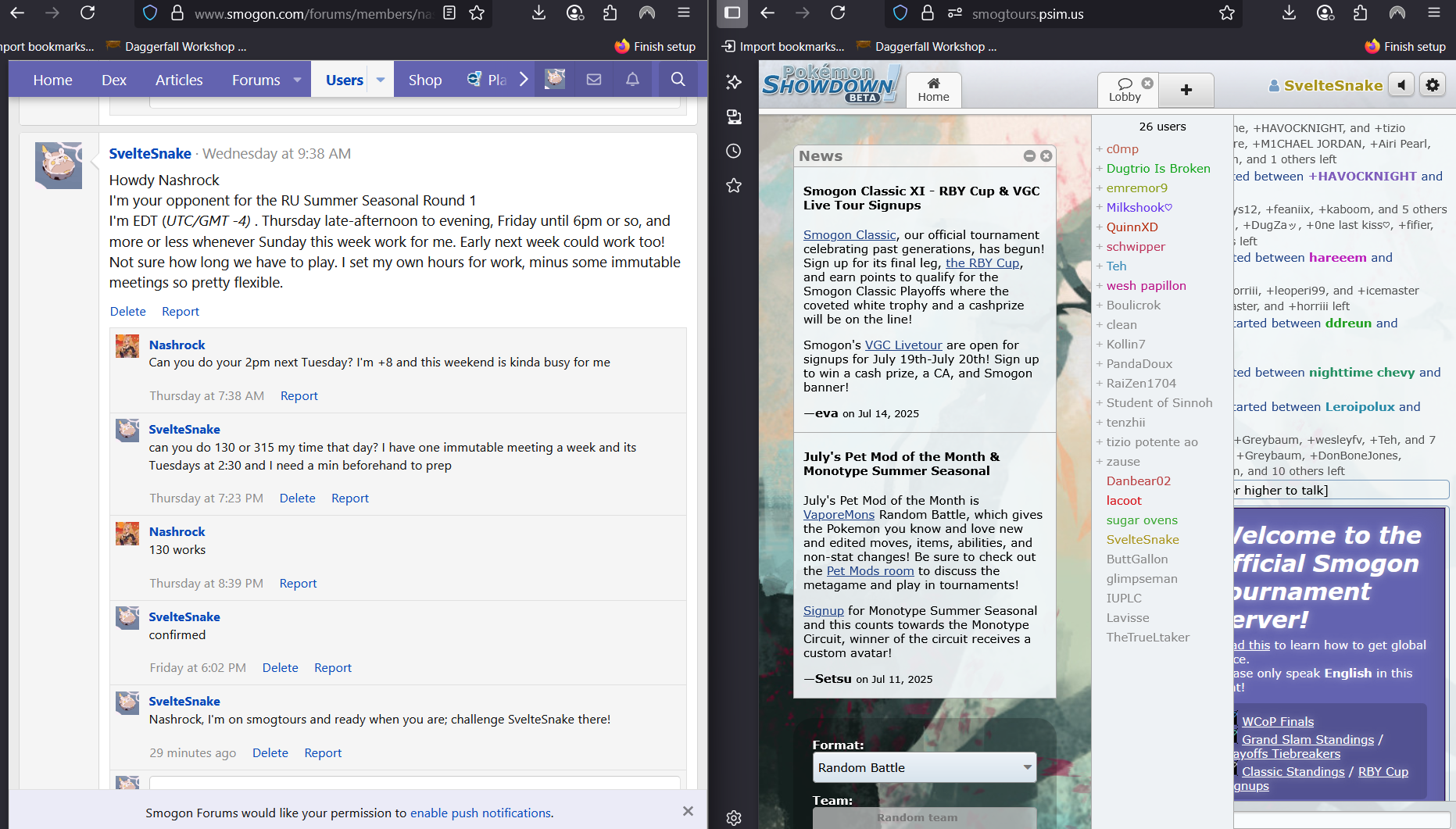This screenshot has width=1456, height=829.
Task: Open Smogon conversations envelope icon
Action: click(x=594, y=79)
